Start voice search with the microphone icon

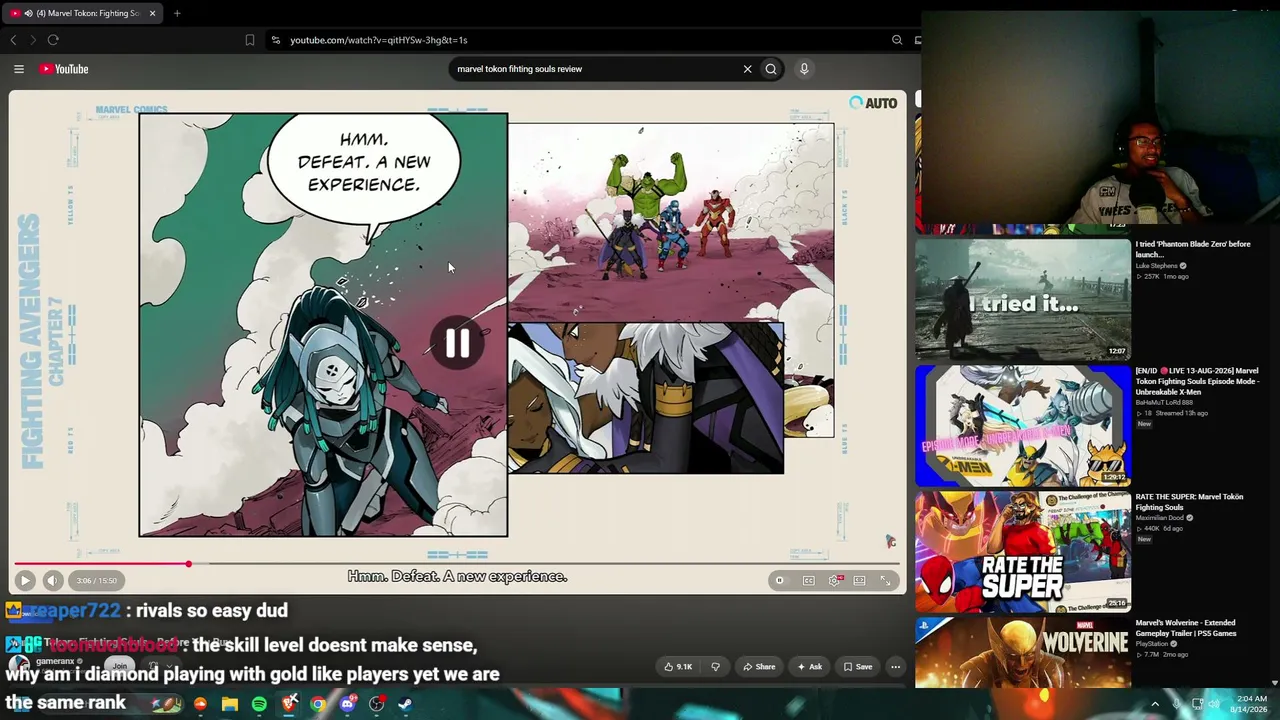pos(804,69)
